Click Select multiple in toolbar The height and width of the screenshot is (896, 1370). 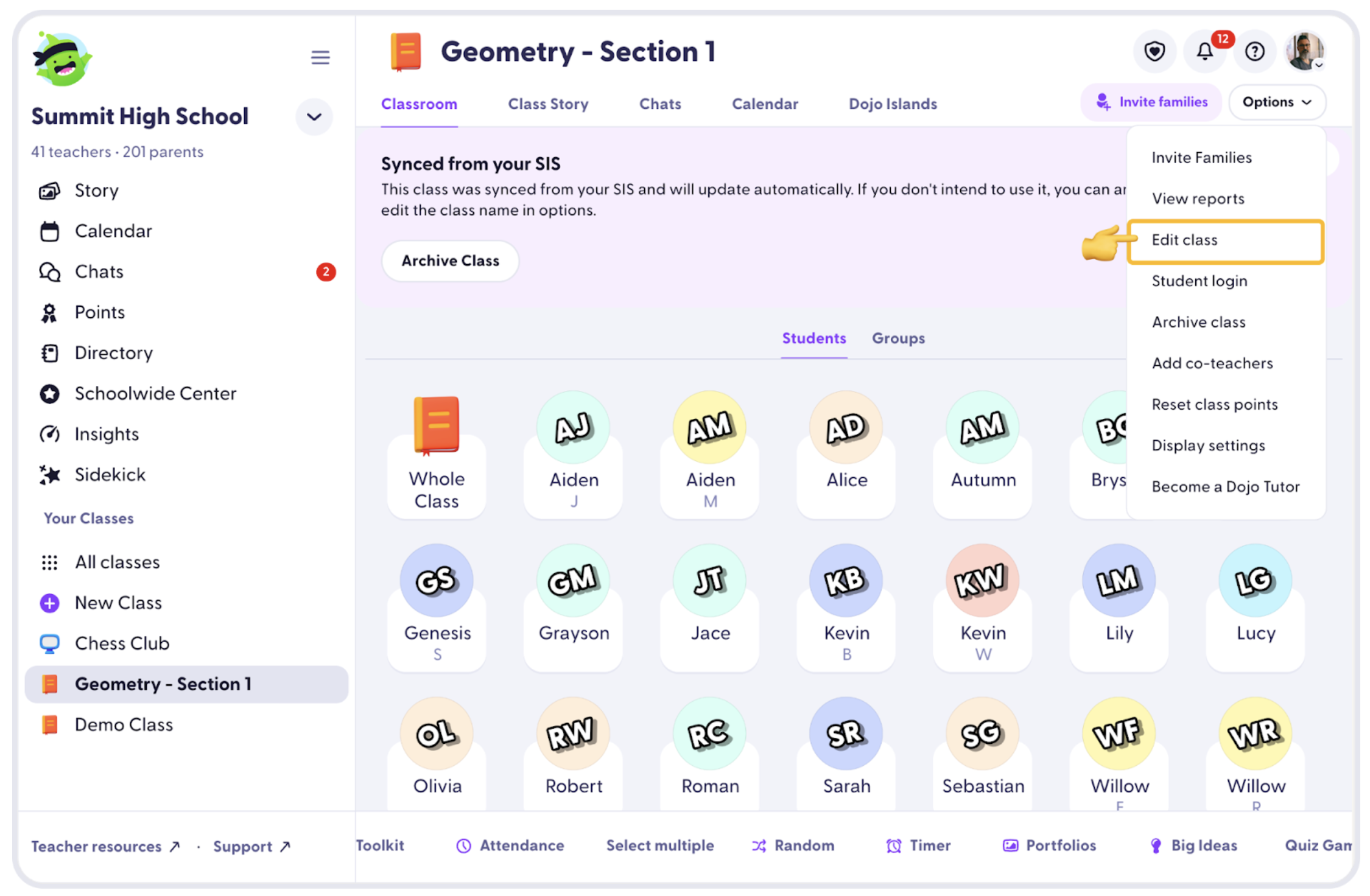point(660,845)
